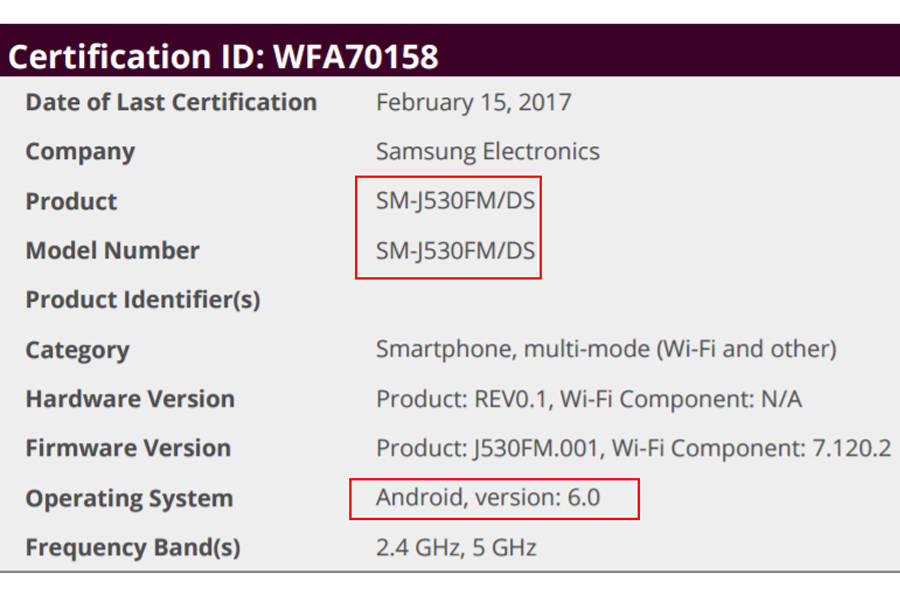Click the Firmware Version label
900x600 pixels.
128,448
